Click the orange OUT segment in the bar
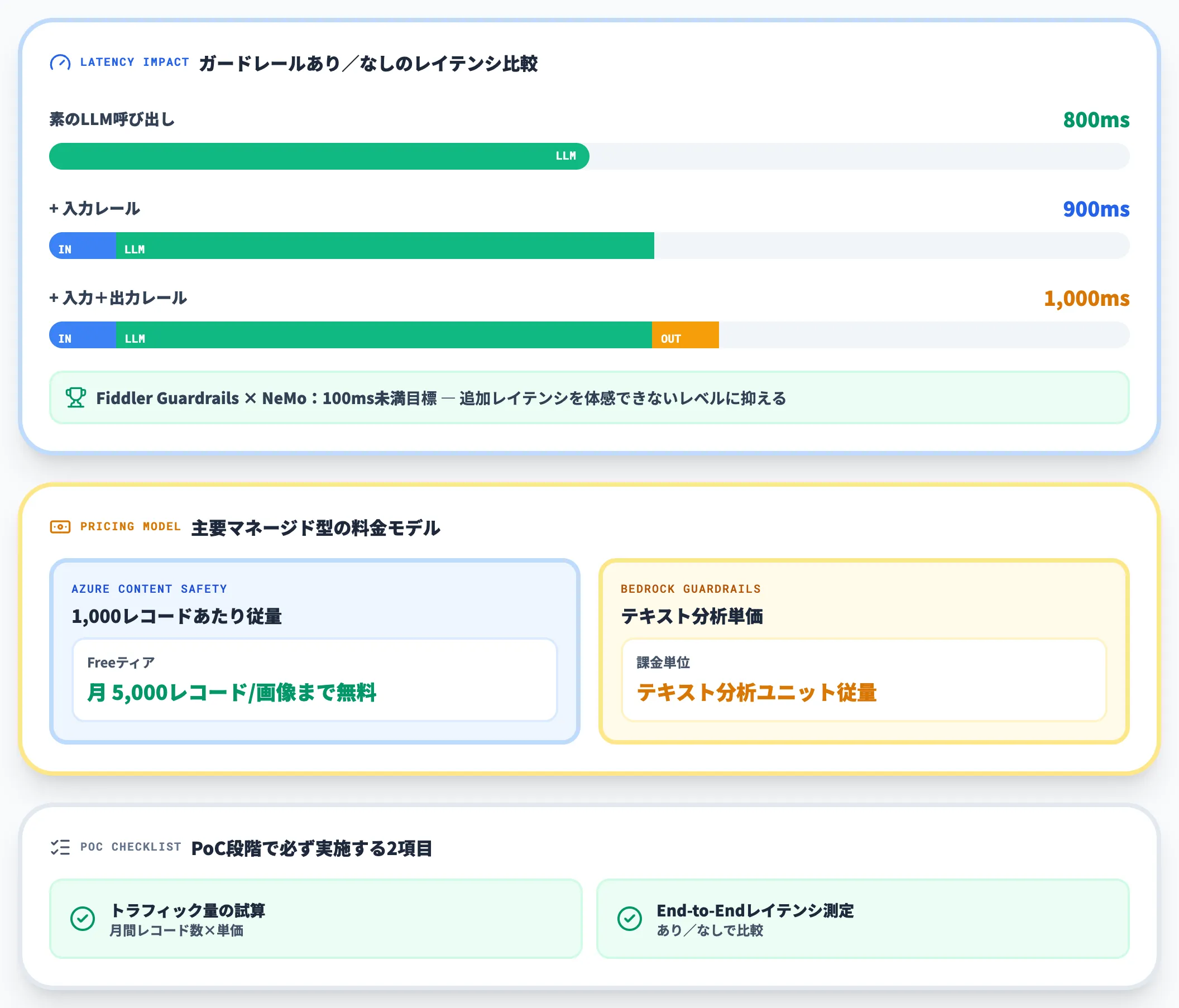The width and height of the screenshot is (1179, 1008). point(685,335)
